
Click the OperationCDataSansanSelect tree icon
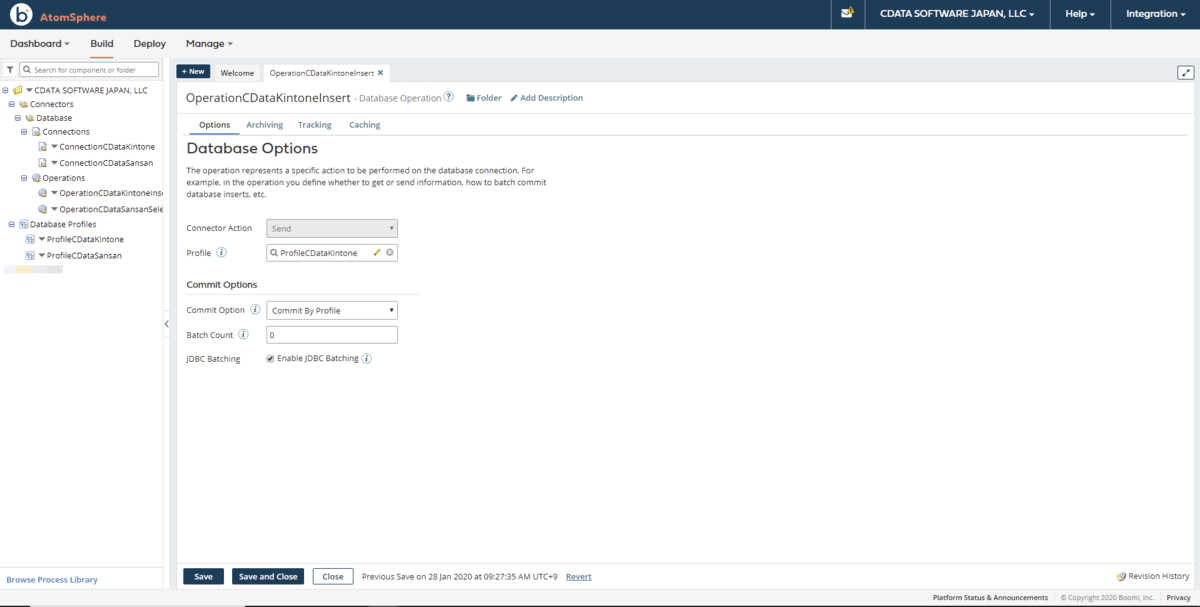[42, 209]
